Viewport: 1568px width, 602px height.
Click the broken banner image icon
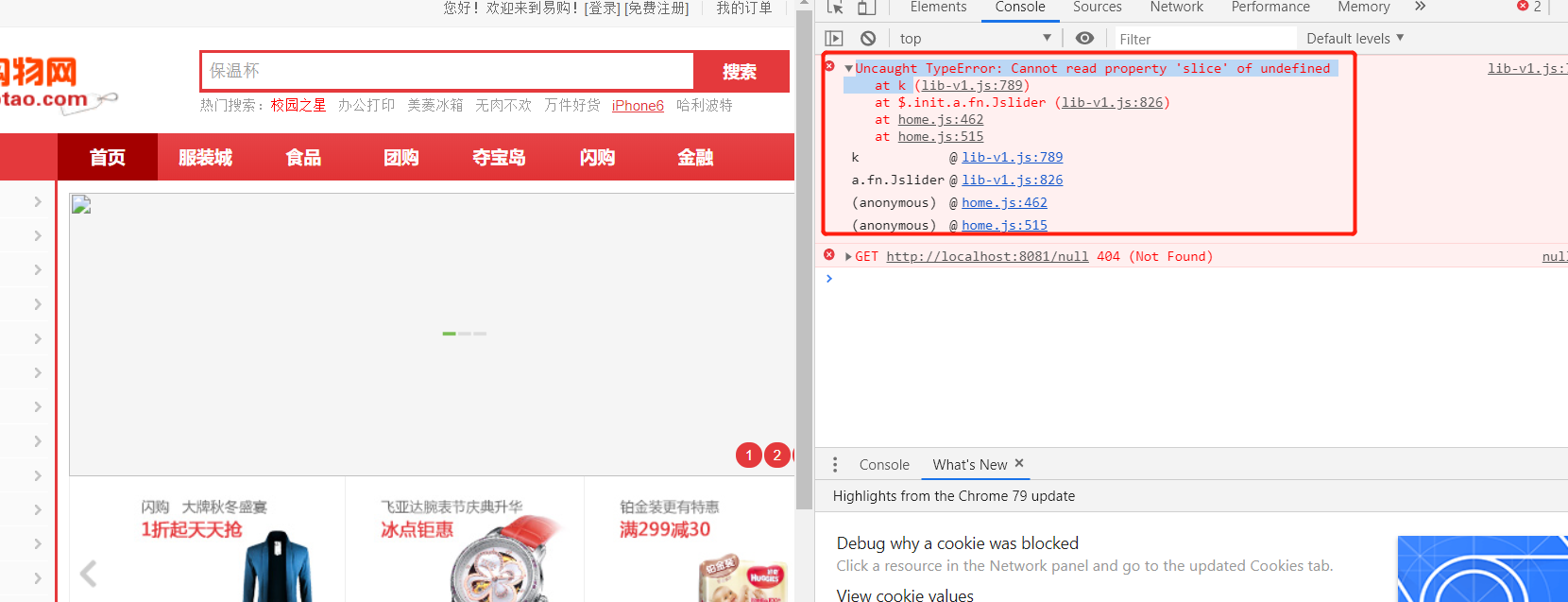81,205
